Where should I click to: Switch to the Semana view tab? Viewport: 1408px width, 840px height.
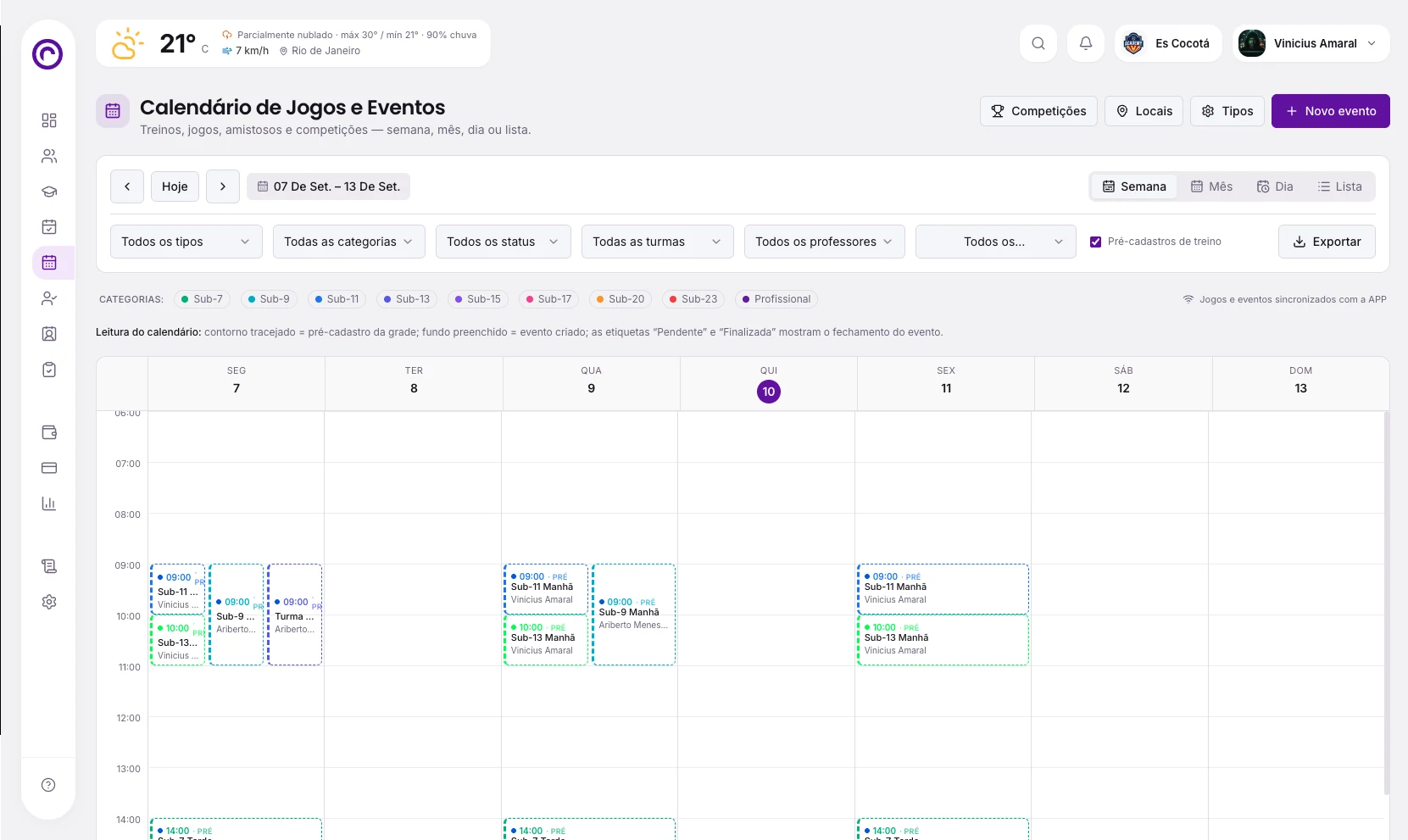pos(1134,186)
